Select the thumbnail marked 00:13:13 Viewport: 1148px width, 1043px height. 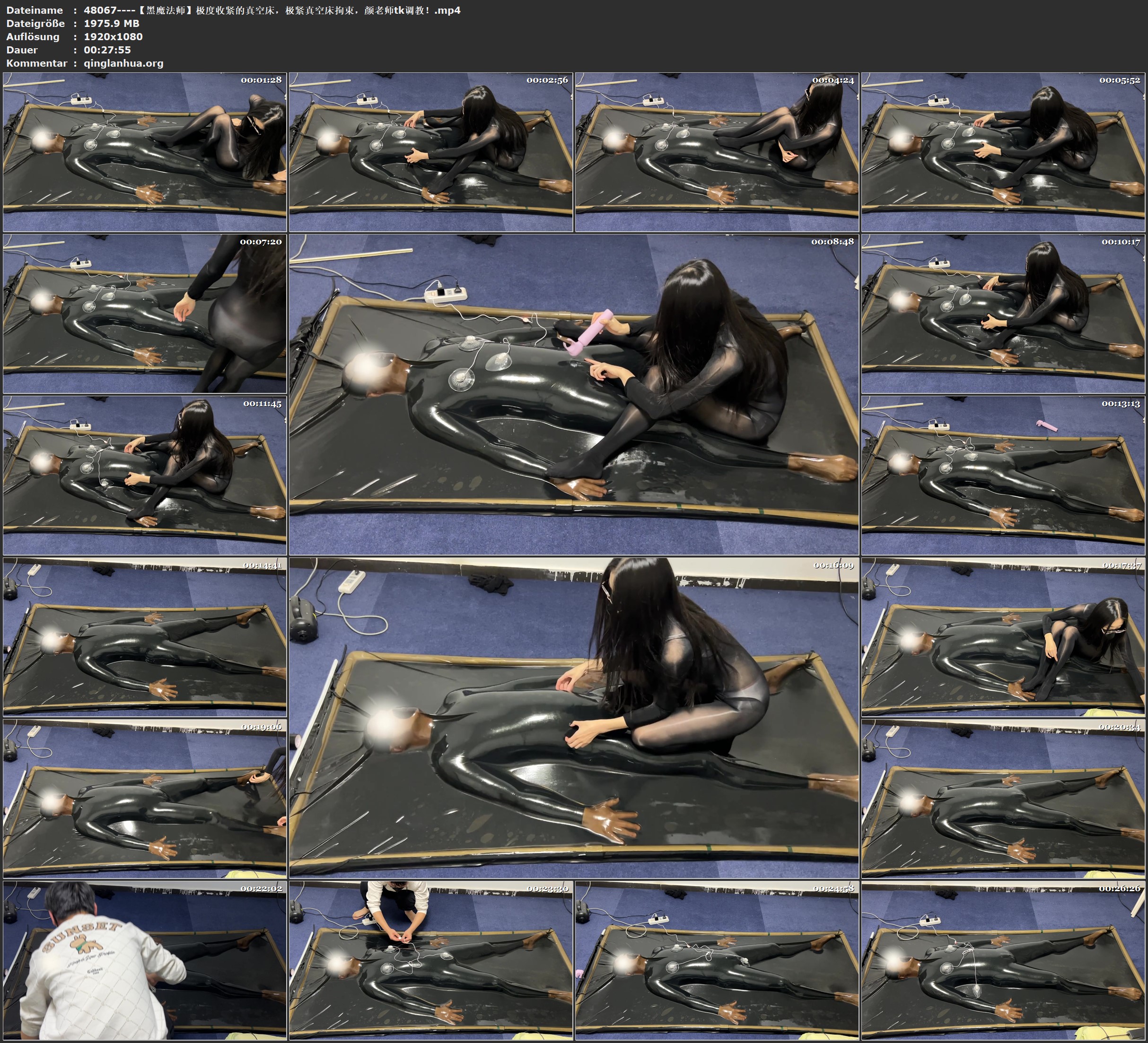(x=1003, y=475)
